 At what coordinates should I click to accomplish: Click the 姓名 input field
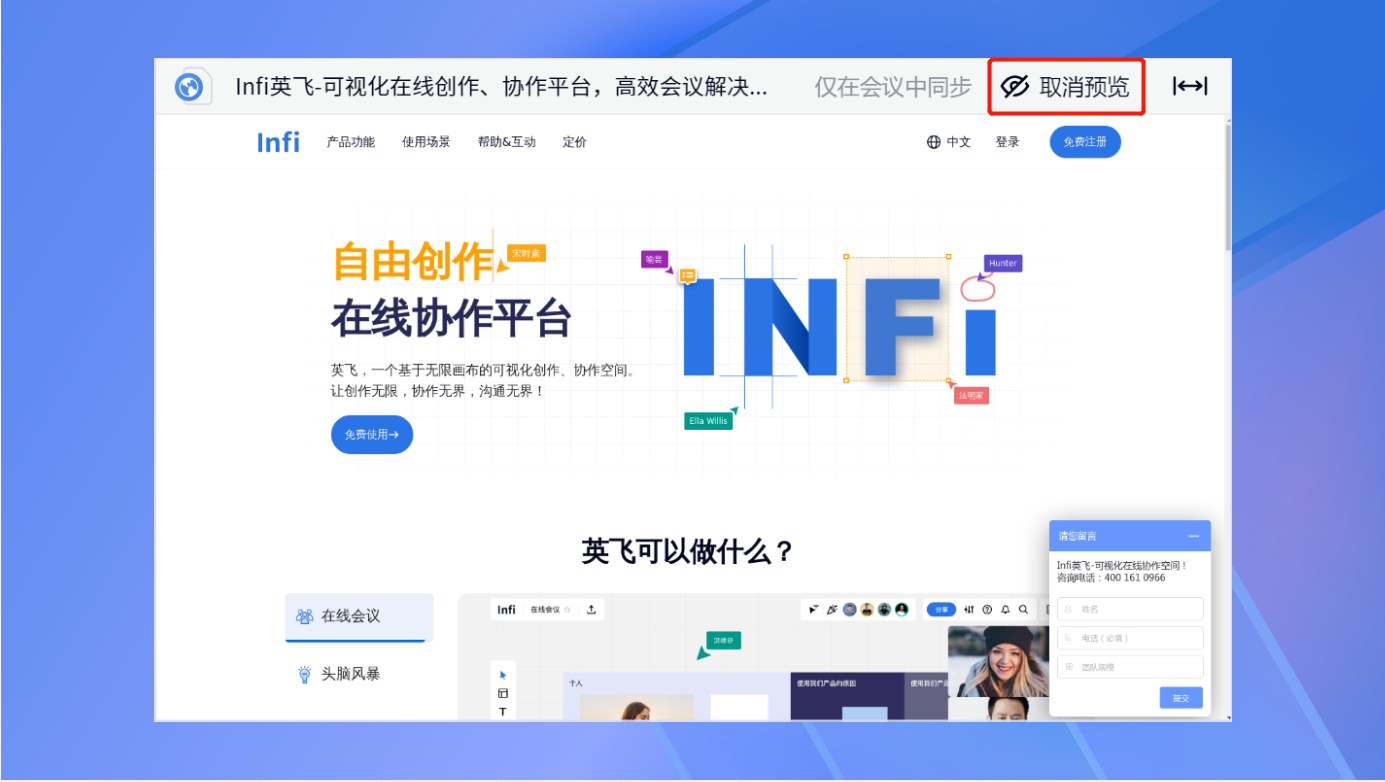tap(1130, 609)
